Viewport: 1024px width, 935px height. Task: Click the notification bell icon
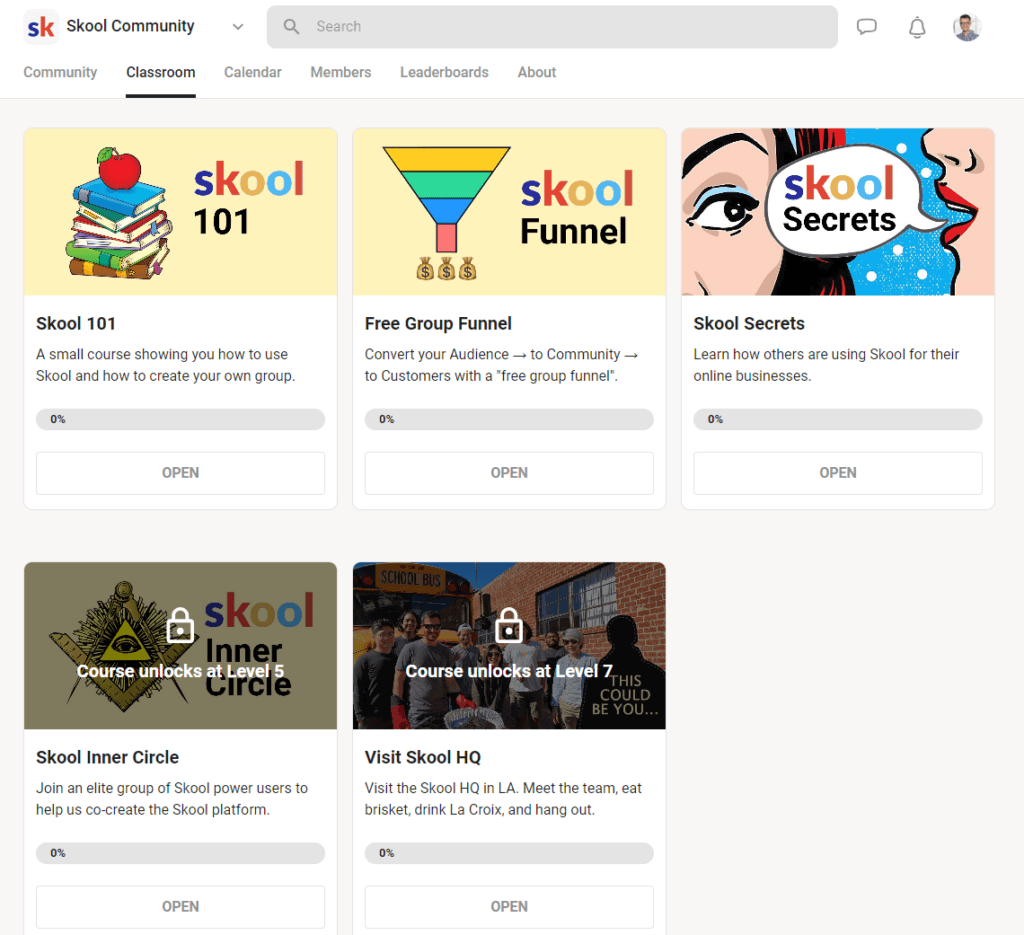click(916, 27)
